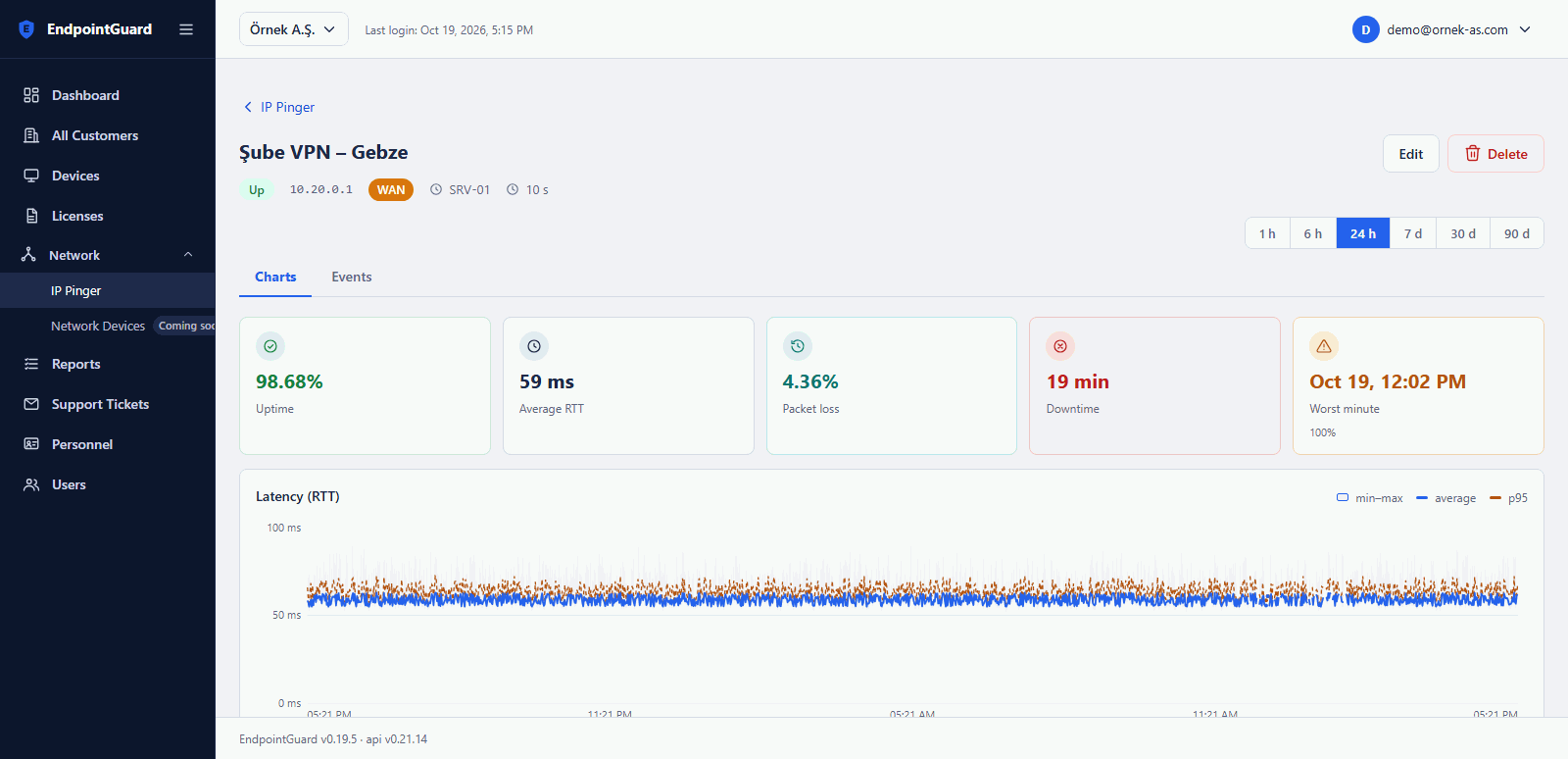The width and height of the screenshot is (1568, 759).
Task: Select the 30 d time range
Action: (1463, 233)
